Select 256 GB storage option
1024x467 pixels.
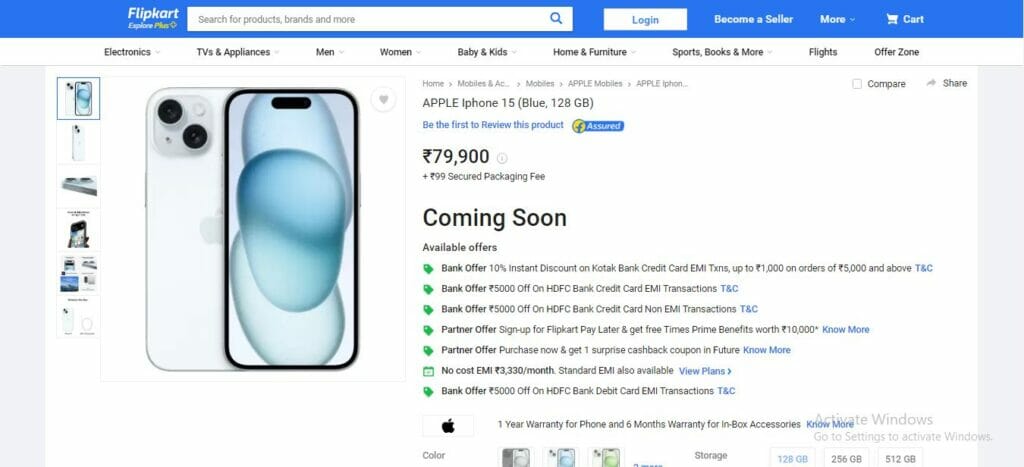[x=846, y=459]
